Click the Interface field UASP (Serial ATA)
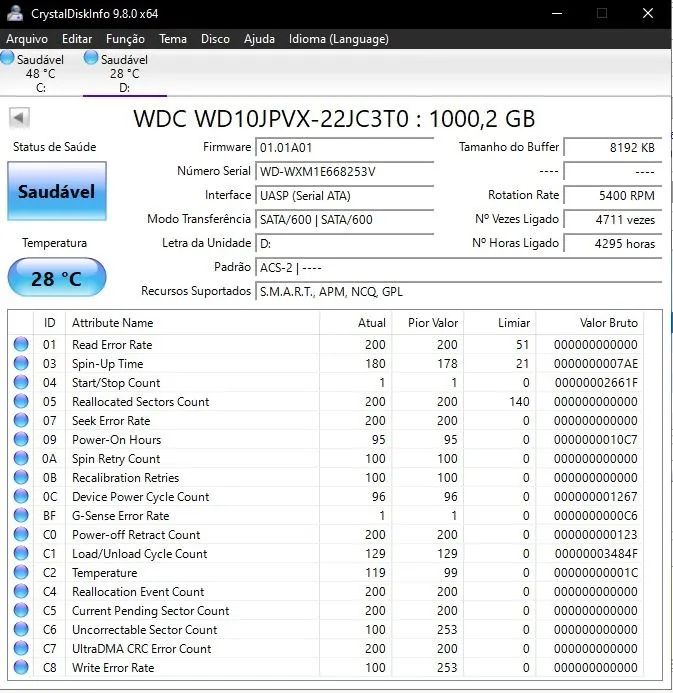Viewport: 673px width, 693px height. click(345, 195)
